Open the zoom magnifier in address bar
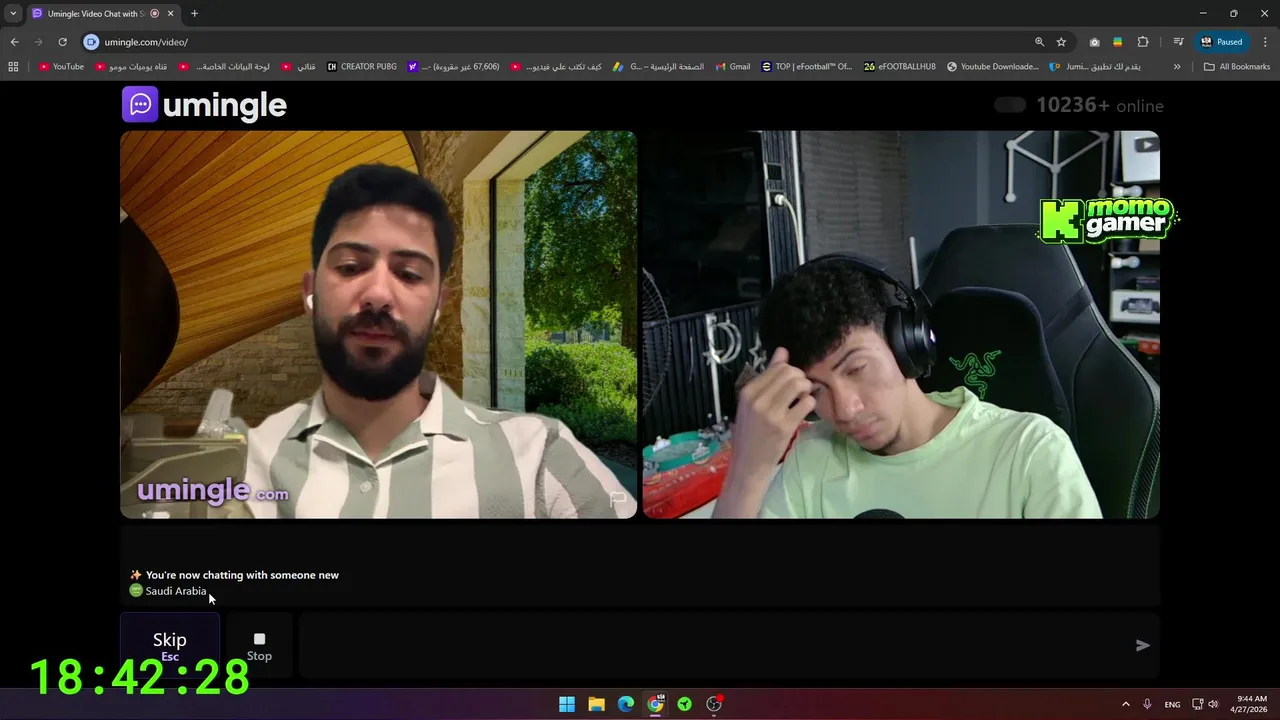Screen dimensions: 1280x720 [x=1039, y=42]
